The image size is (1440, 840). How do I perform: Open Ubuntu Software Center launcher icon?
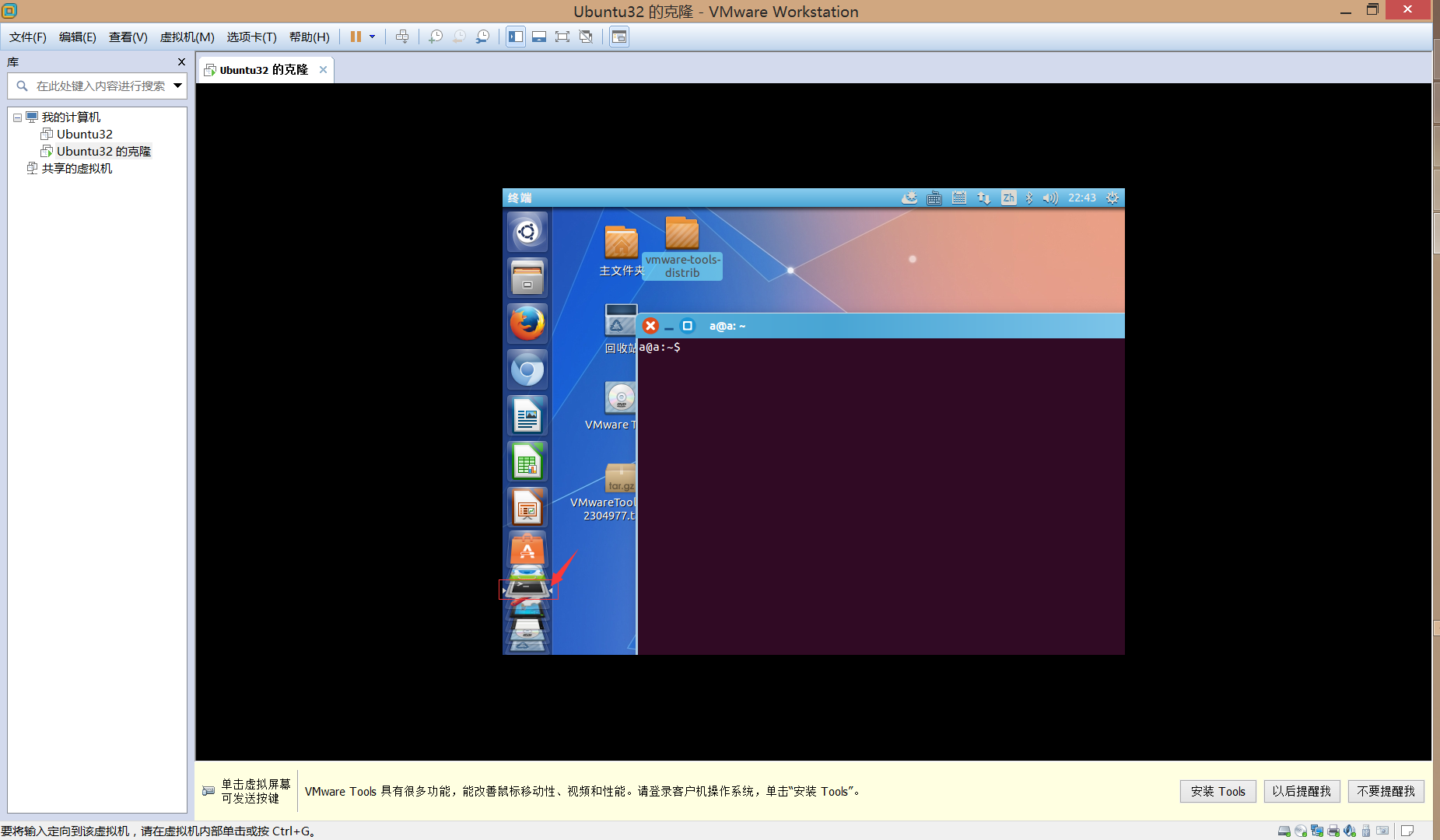point(527,549)
